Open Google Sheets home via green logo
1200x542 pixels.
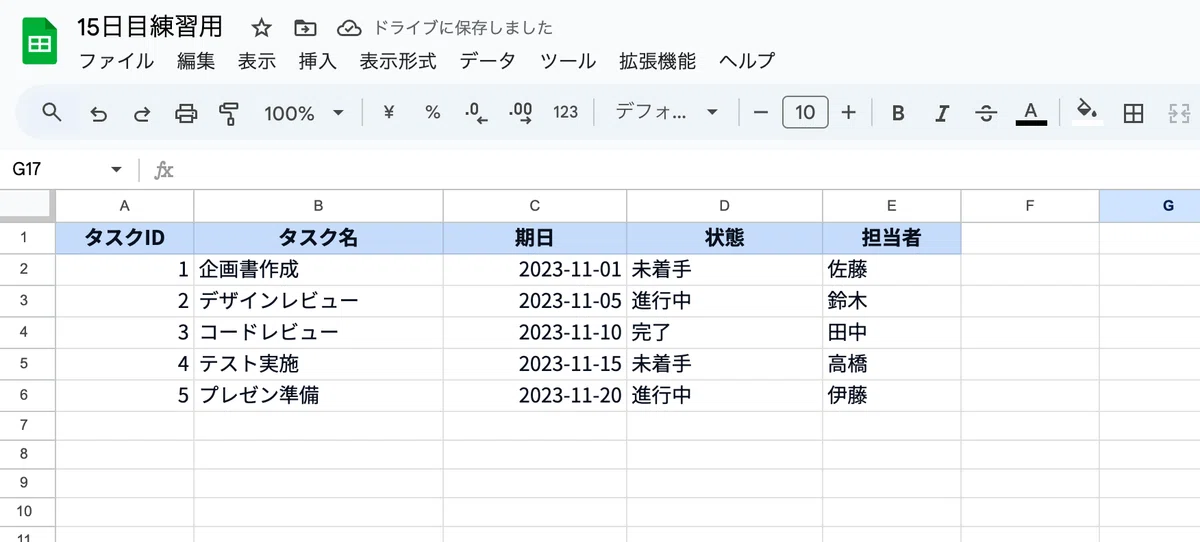(x=39, y=42)
